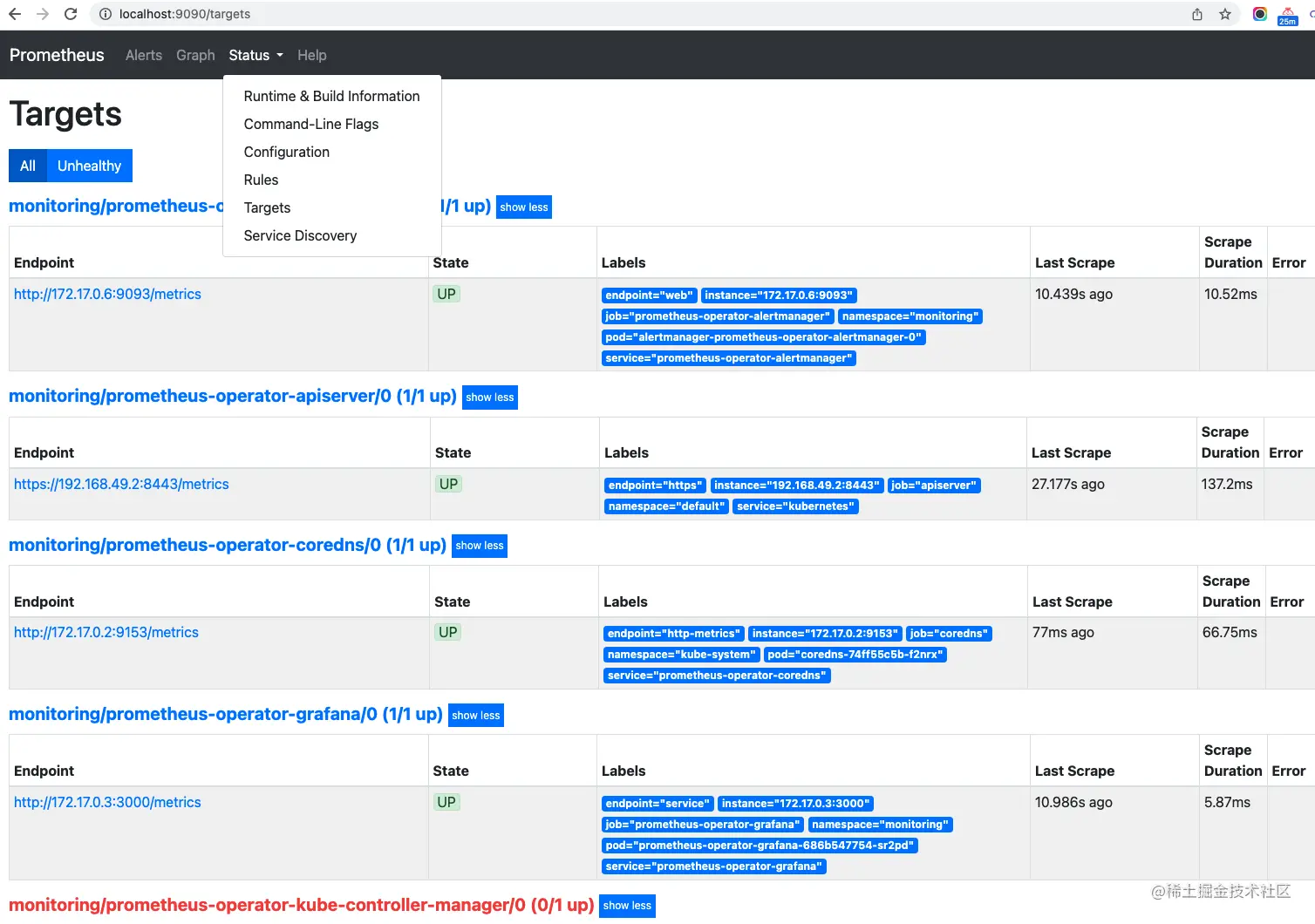Open the Help nav item
The image size is (1315, 924).
[x=312, y=55]
